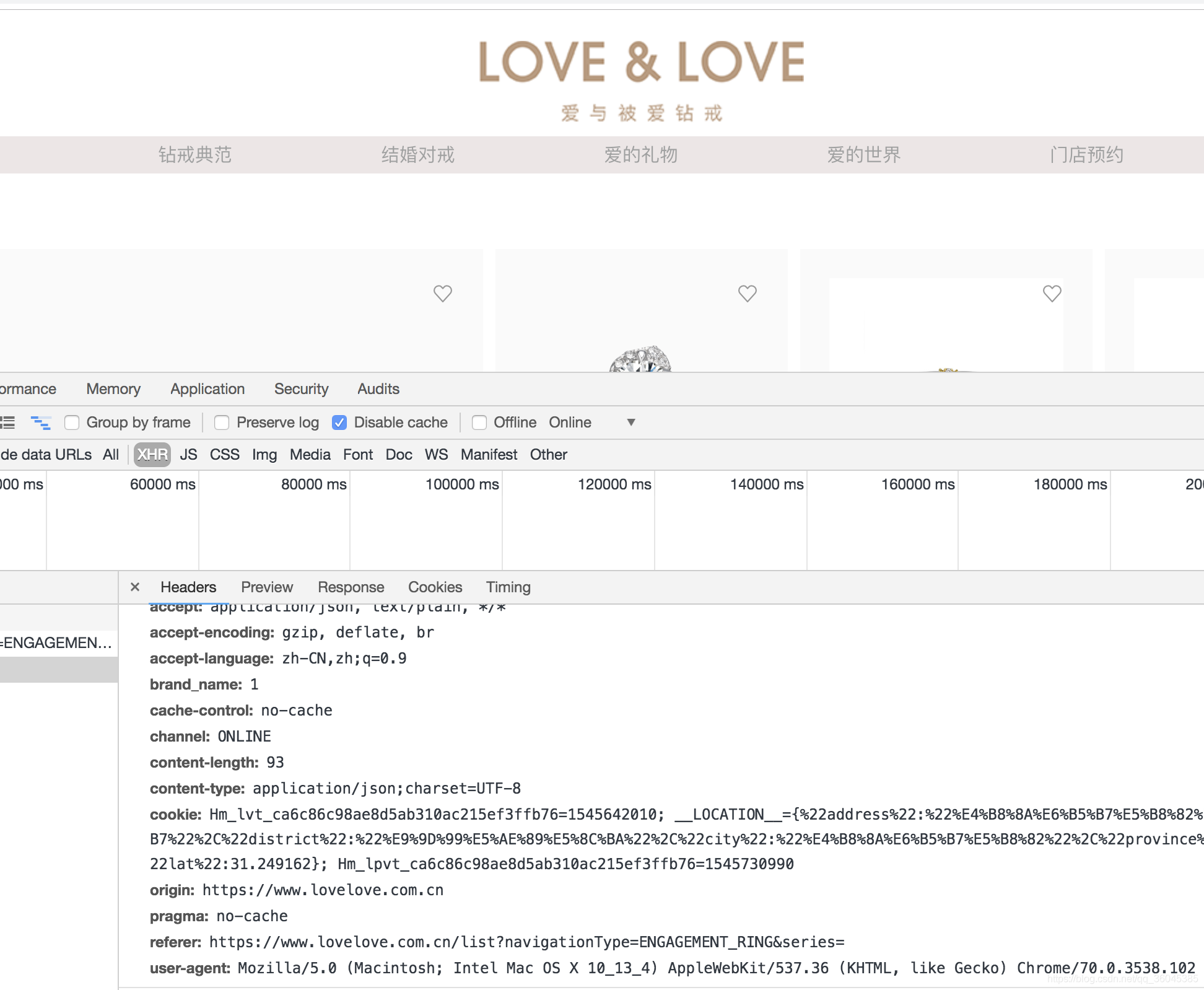1204x990 pixels.
Task: Switch to the Response tab
Action: (351, 587)
